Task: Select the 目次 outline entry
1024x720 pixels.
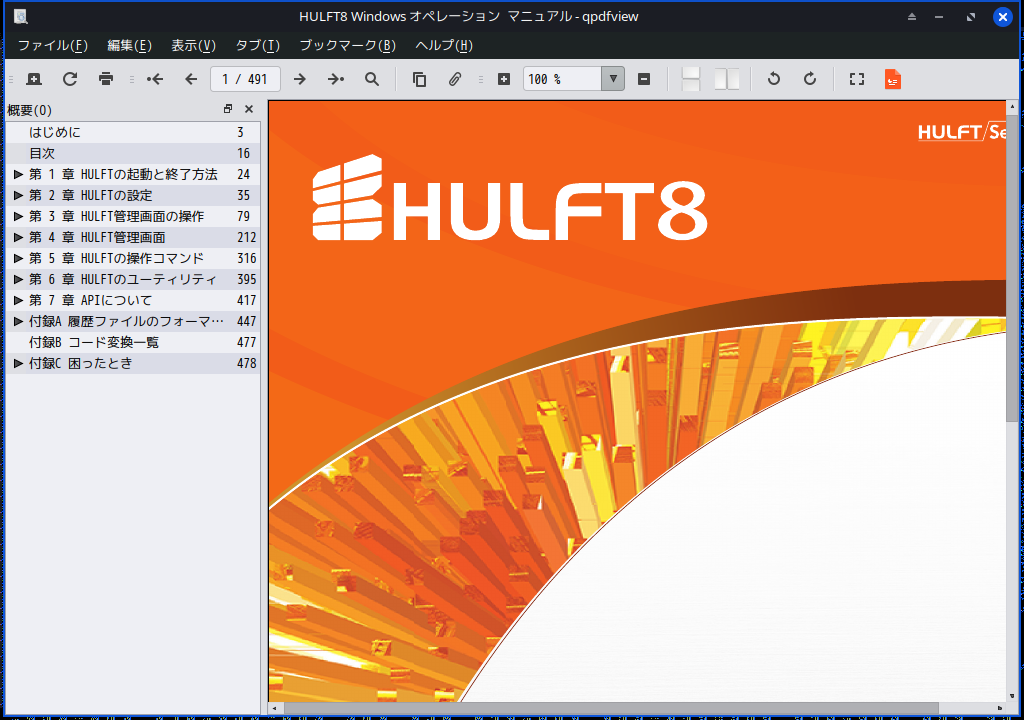Action: pyautogui.click(x=42, y=153)
